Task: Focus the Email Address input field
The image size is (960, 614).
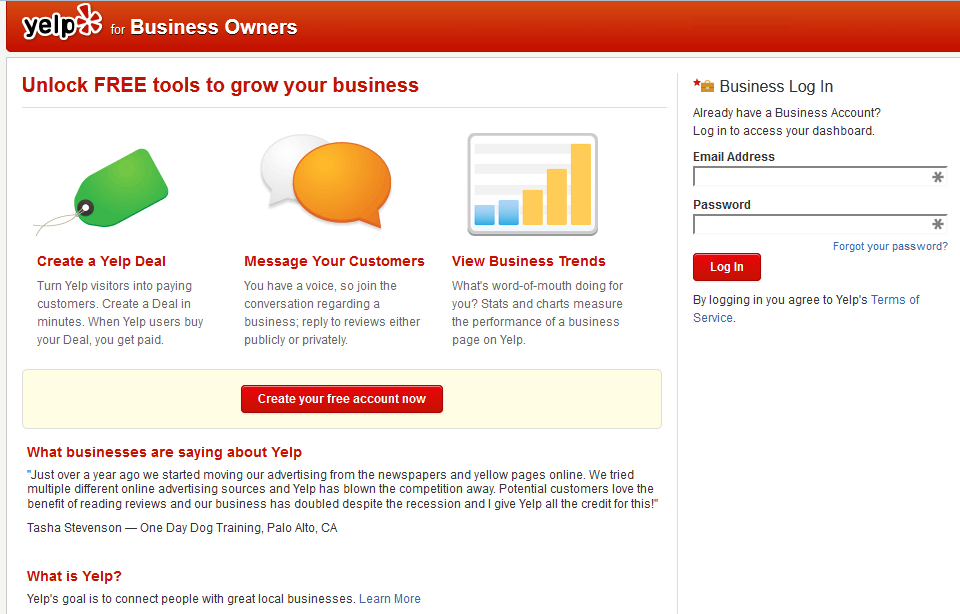Action: point(820,177)
